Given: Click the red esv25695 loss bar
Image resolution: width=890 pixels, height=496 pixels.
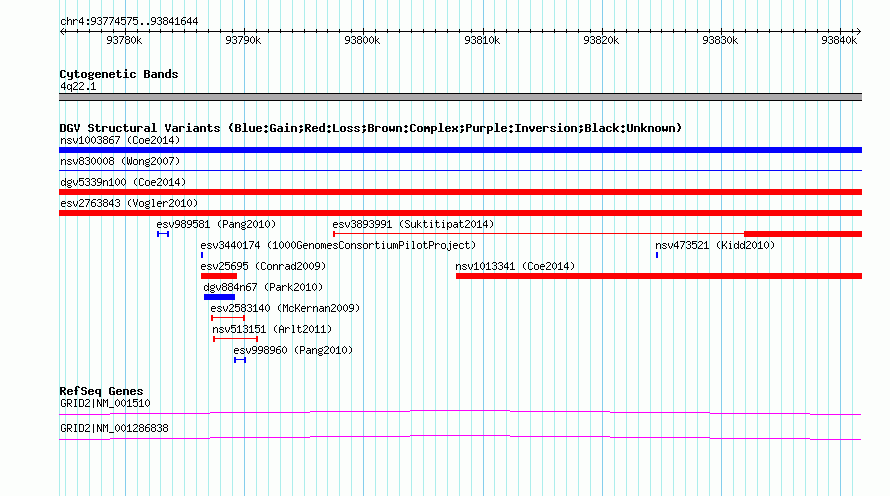Looking at the screenshot, I should coord(219,276).
